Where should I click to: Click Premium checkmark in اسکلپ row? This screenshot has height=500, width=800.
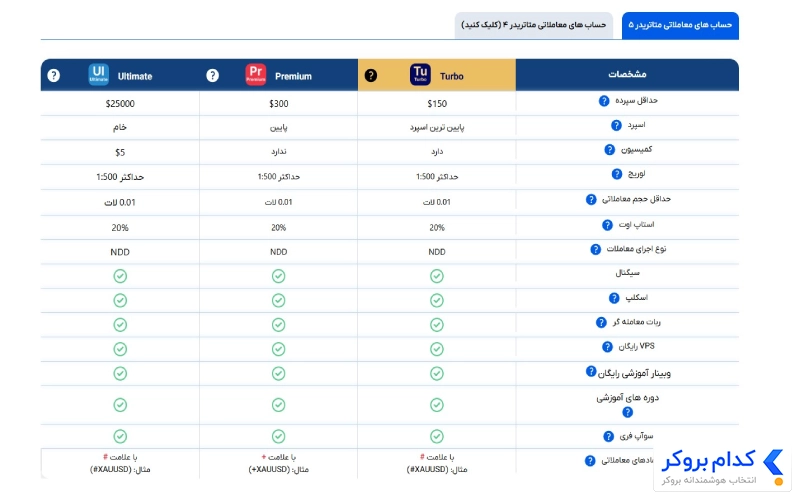coord(279,301)
